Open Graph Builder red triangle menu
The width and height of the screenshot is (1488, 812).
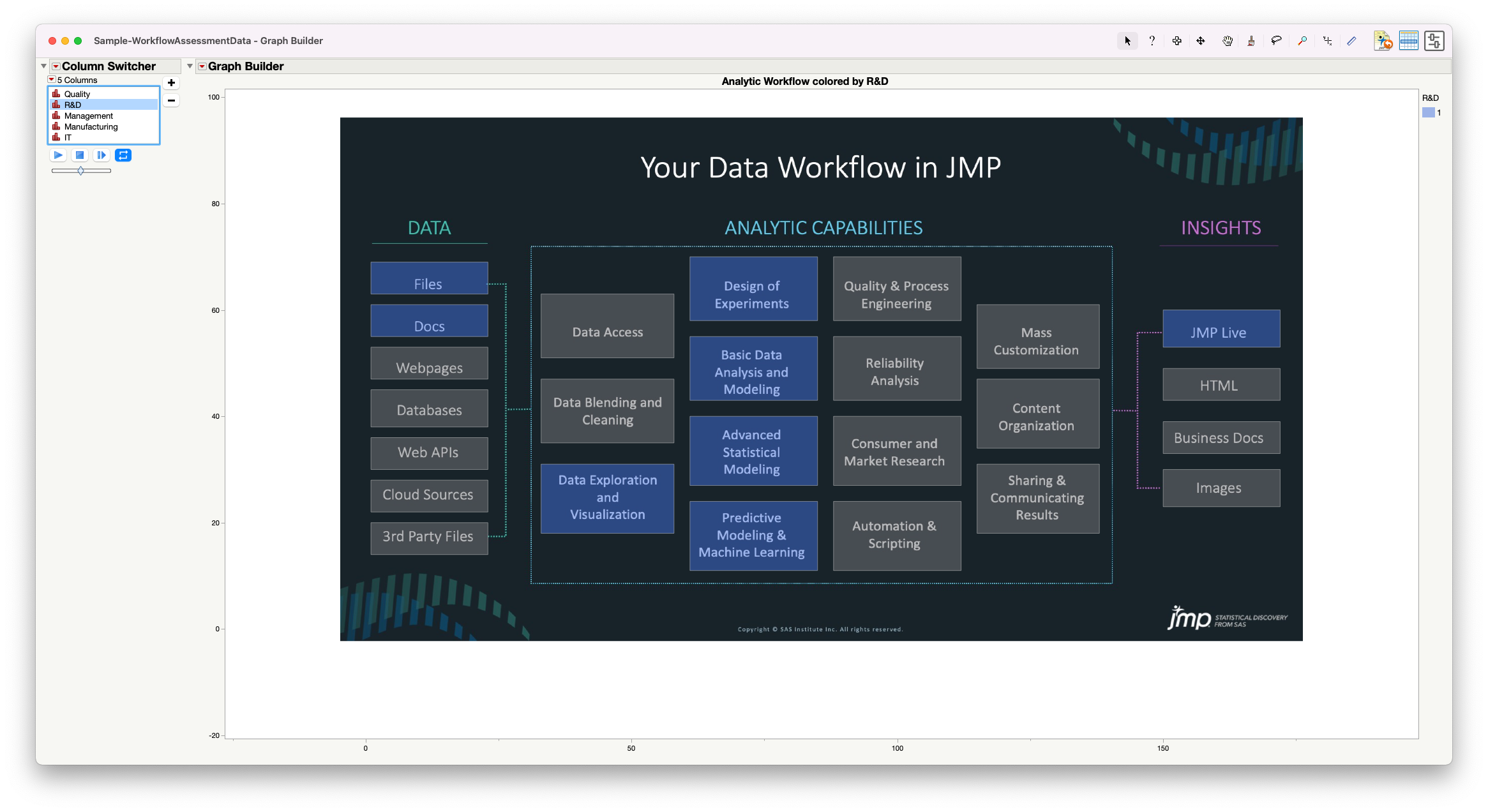click(x=202, y=66)
